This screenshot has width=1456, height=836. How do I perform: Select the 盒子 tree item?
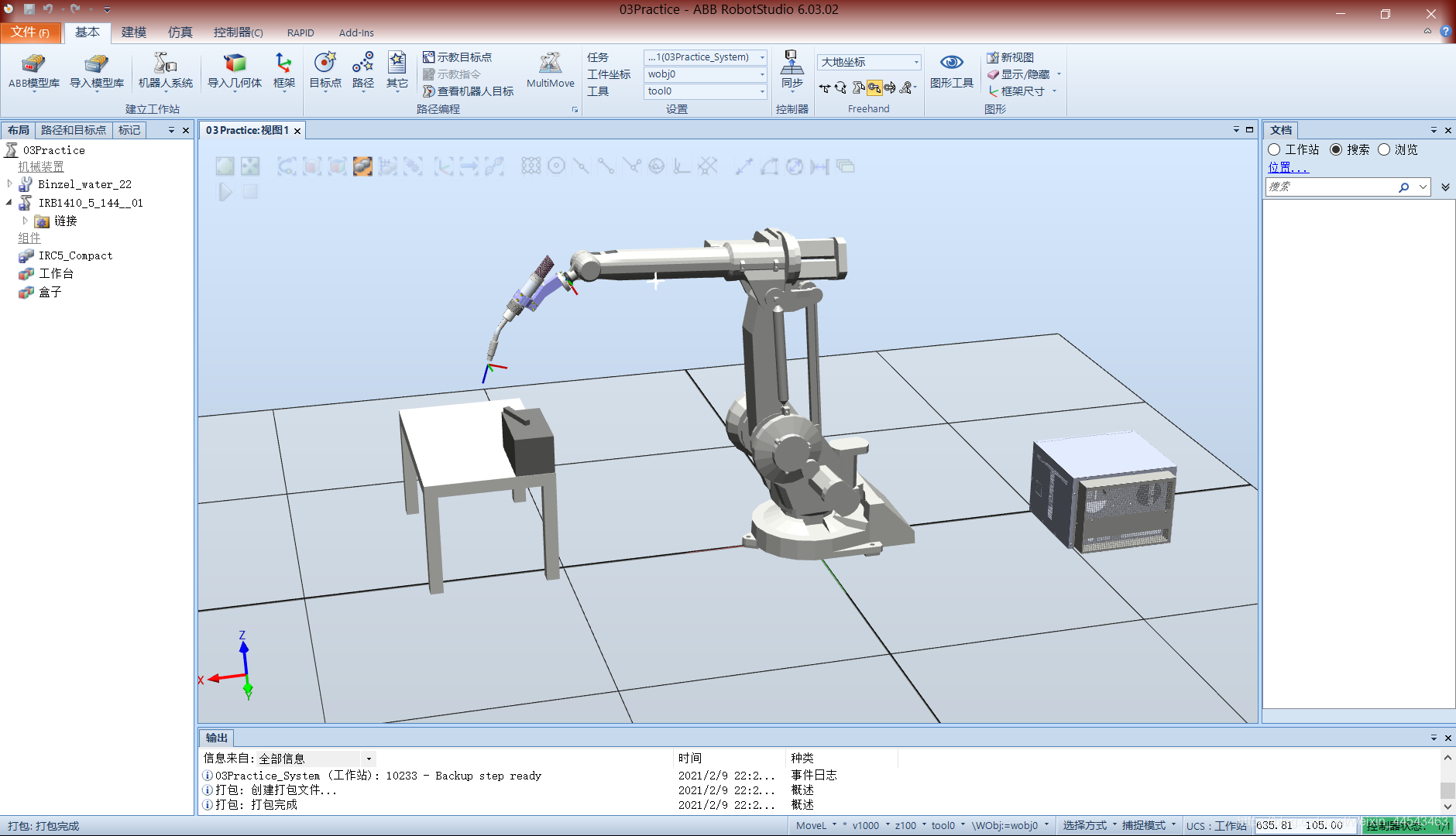pyautogui.click(x=50, y=292)
